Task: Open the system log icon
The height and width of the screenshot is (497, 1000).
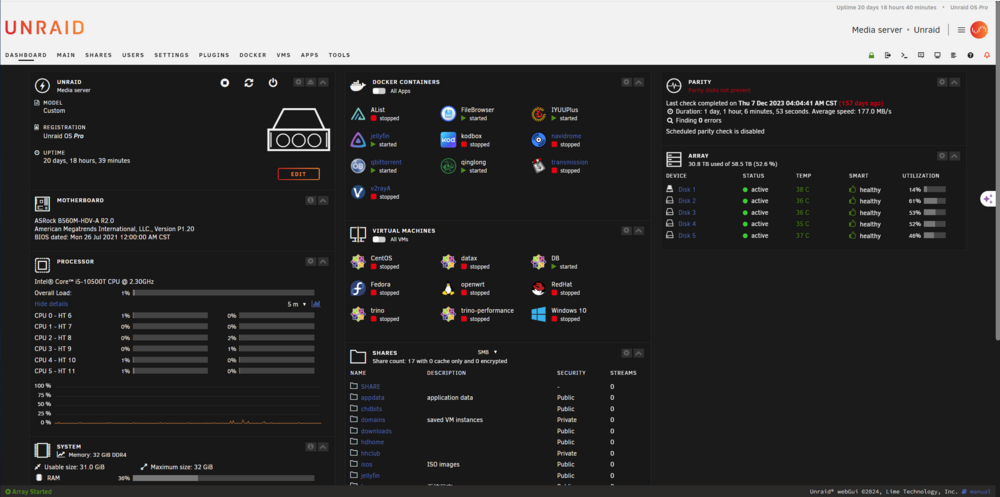Action: click(x=953, y=56)
